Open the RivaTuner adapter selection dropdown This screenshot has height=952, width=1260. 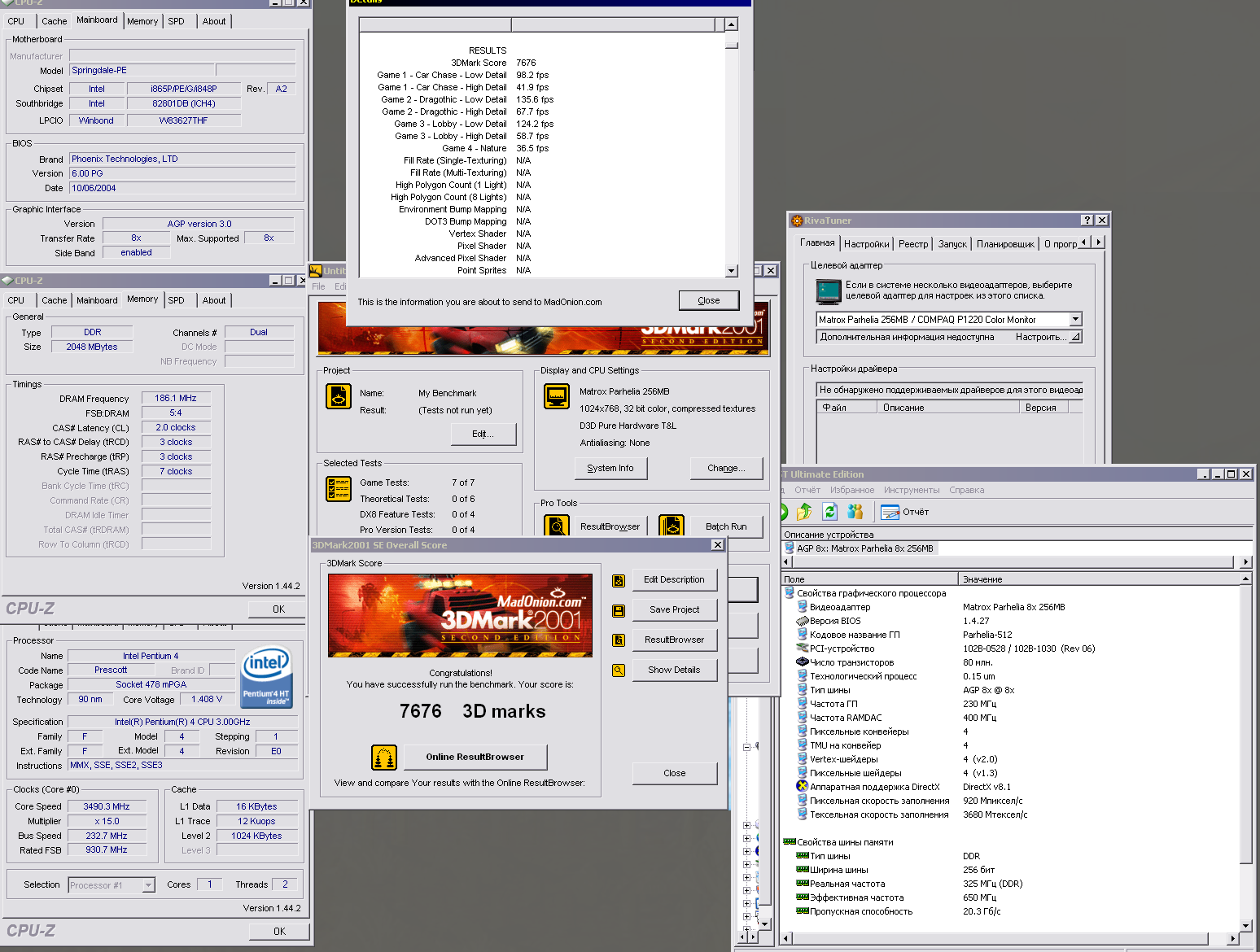tap(1075, 320)
